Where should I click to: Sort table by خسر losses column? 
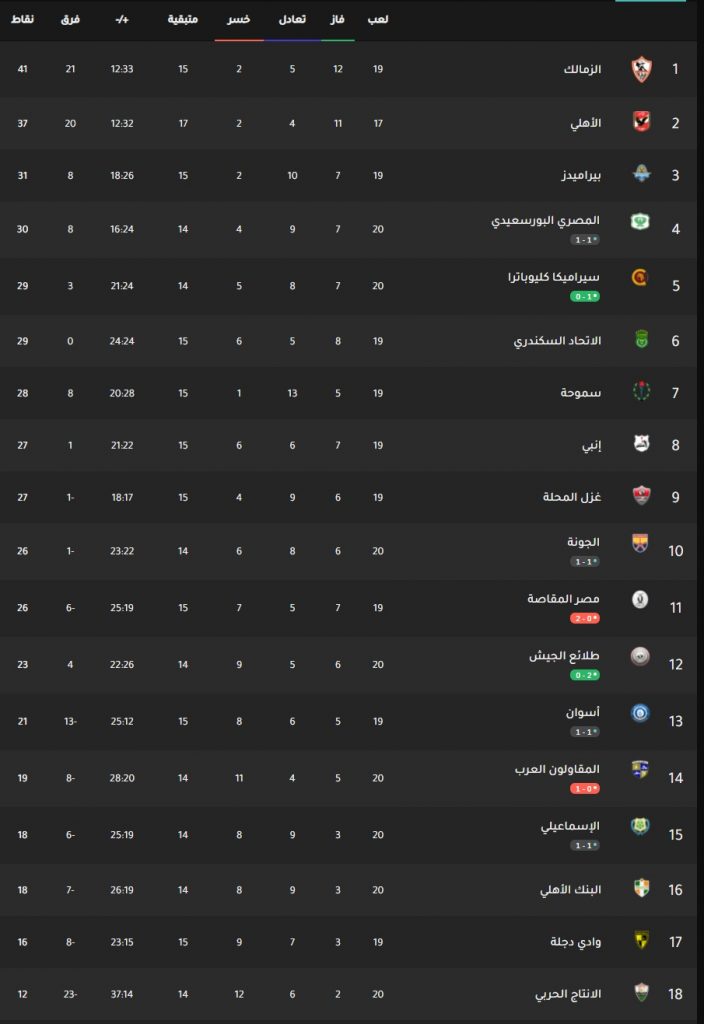238,20
